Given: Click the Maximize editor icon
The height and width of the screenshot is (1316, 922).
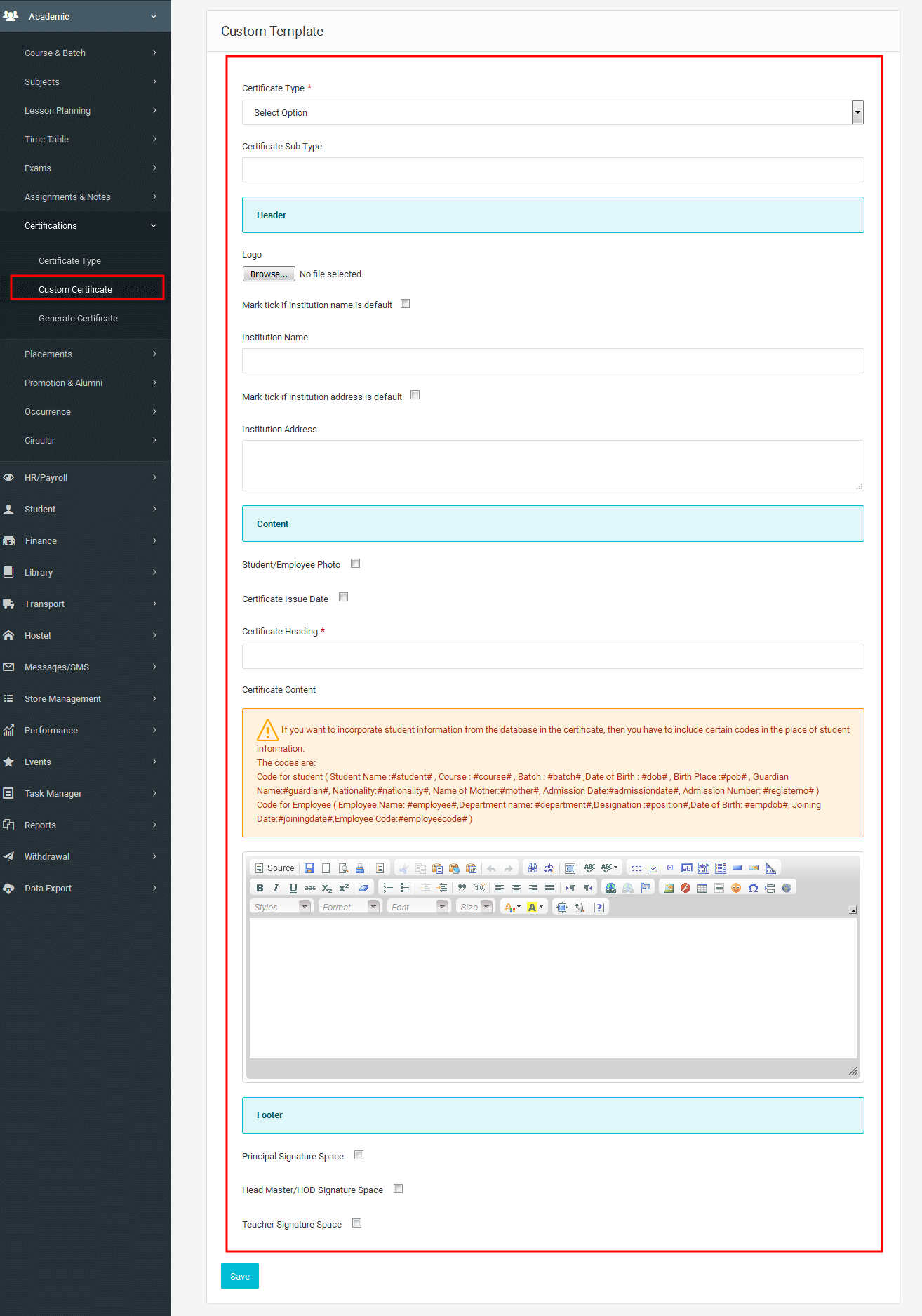Looking at the screenshot, I should point(562,908).
